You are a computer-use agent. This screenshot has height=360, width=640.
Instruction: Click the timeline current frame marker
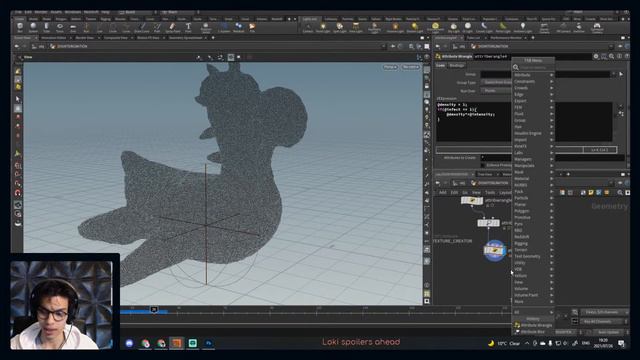(x=154, y=309)
